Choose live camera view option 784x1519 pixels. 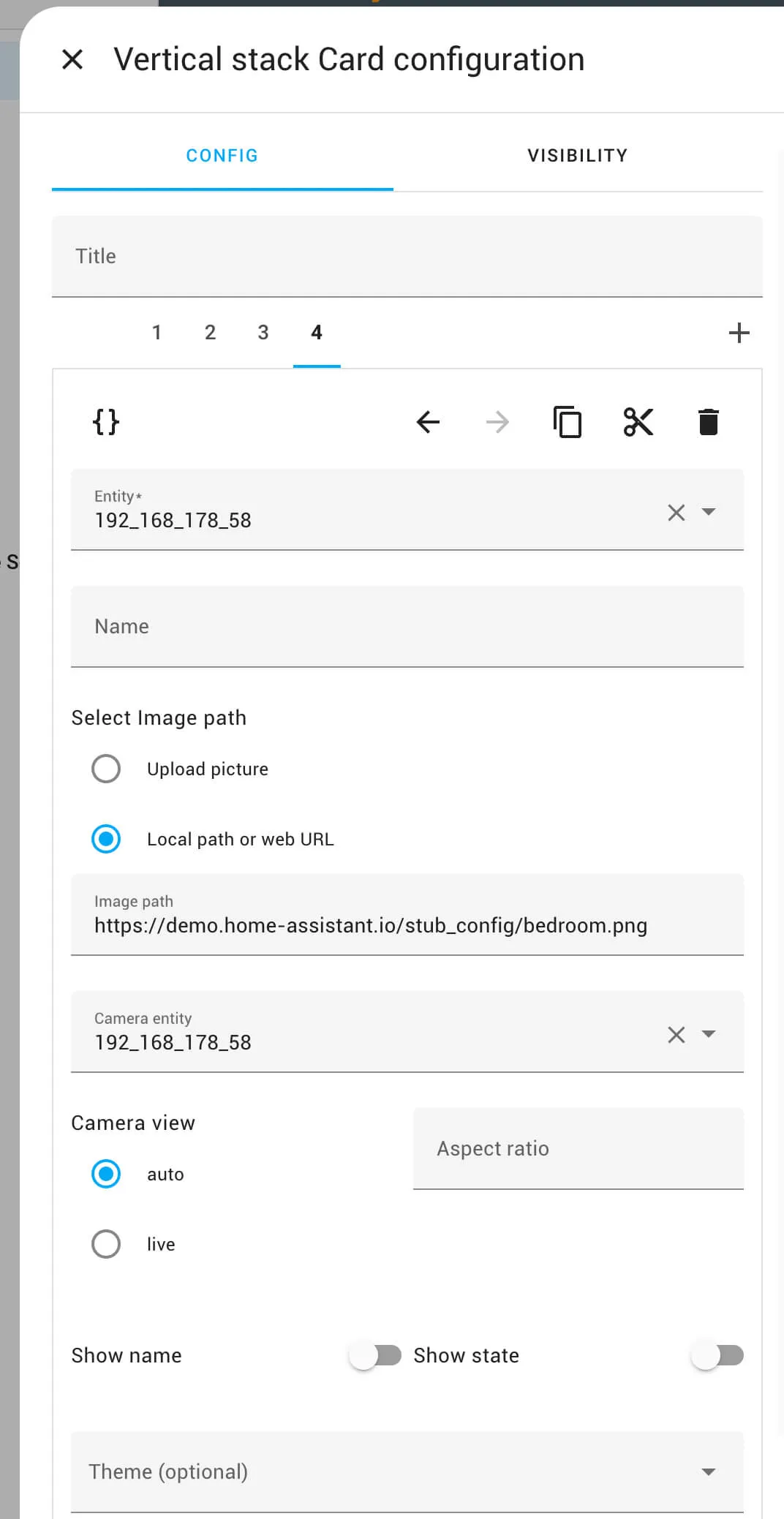[x=106, y=1244]
